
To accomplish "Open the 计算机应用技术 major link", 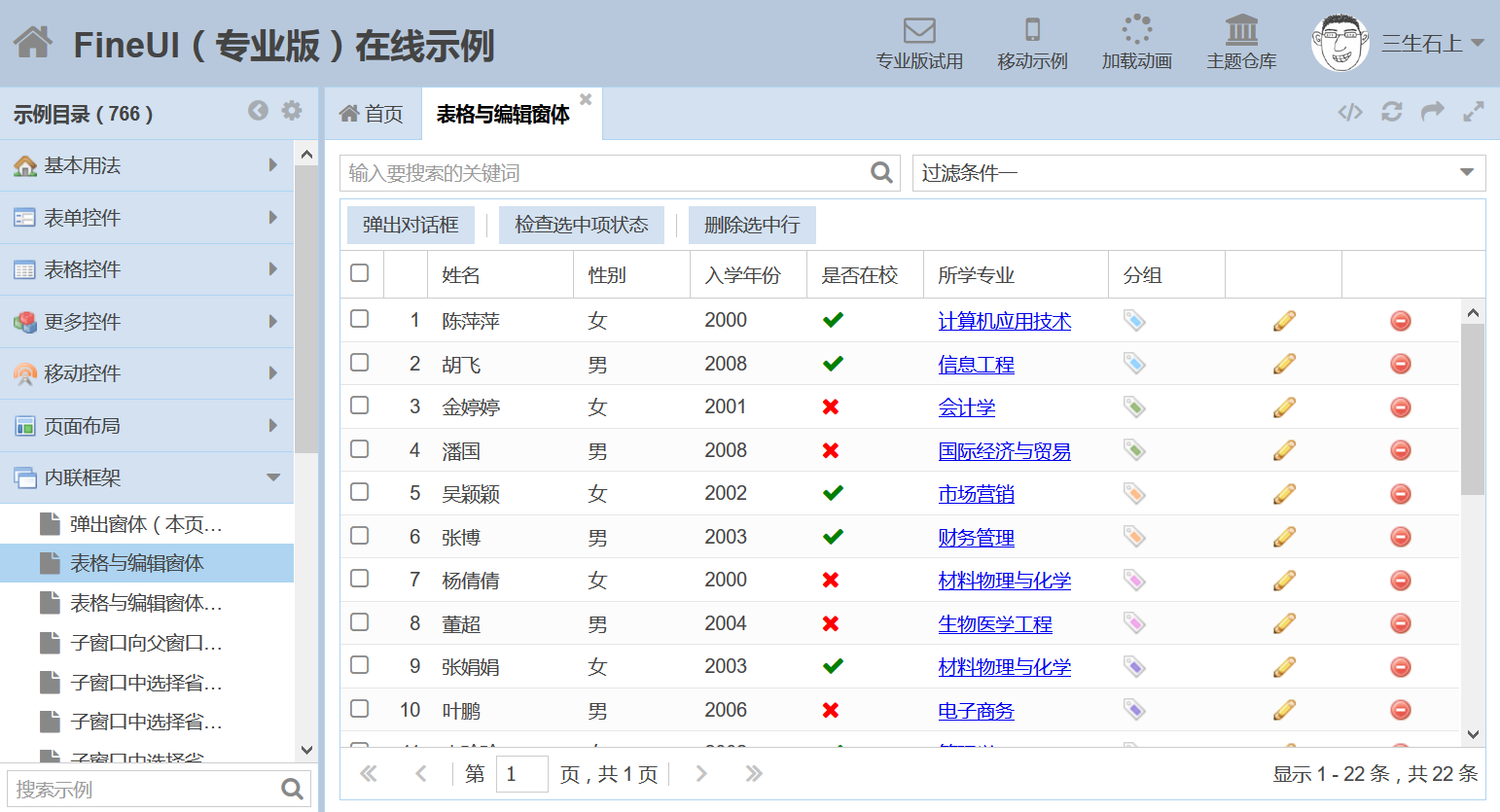I will (1004, 322).
